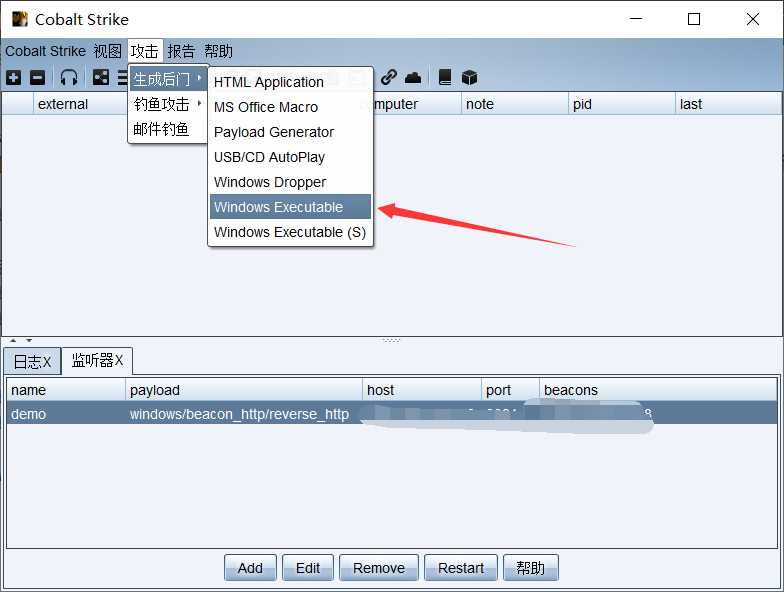Sort listeners by name column
This screenshot has width=784, height=592.
[x=66, y=390]
